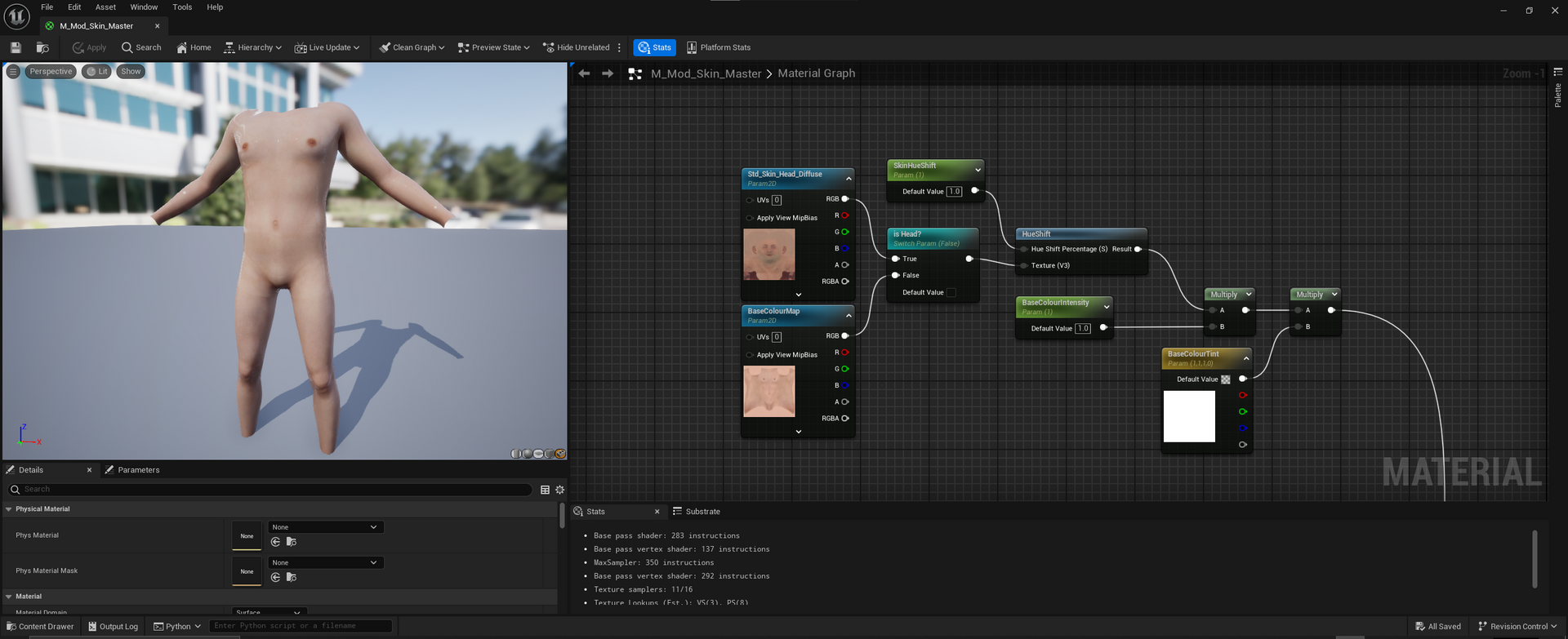Click the white BaseColourTint colour preview
The height and width of the screenshot is (639, 1568).
(1189, 416)
